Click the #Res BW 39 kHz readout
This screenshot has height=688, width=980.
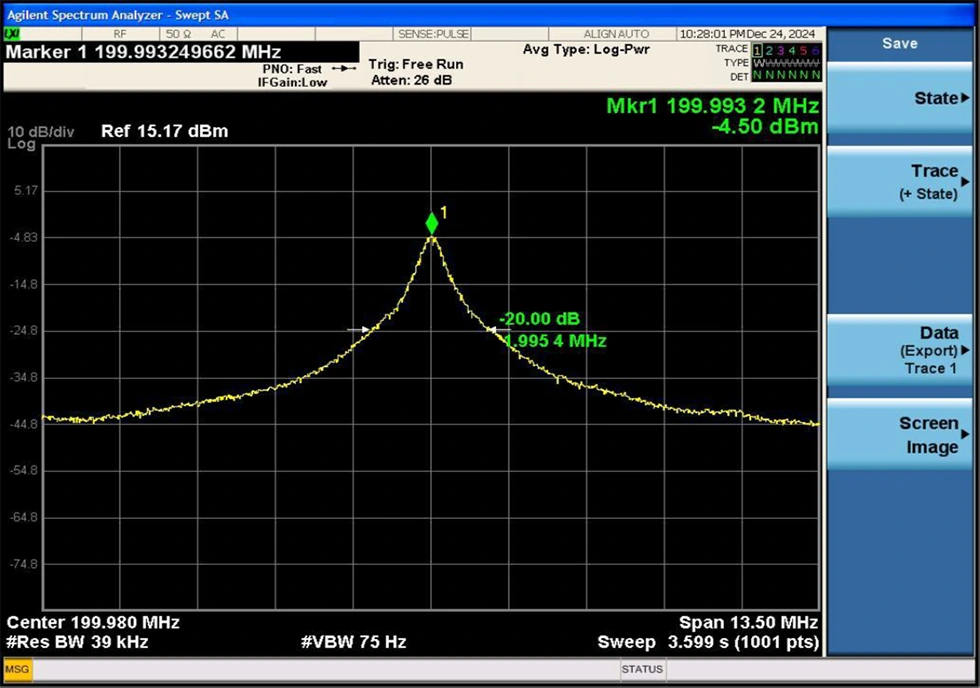pos(77,642)
